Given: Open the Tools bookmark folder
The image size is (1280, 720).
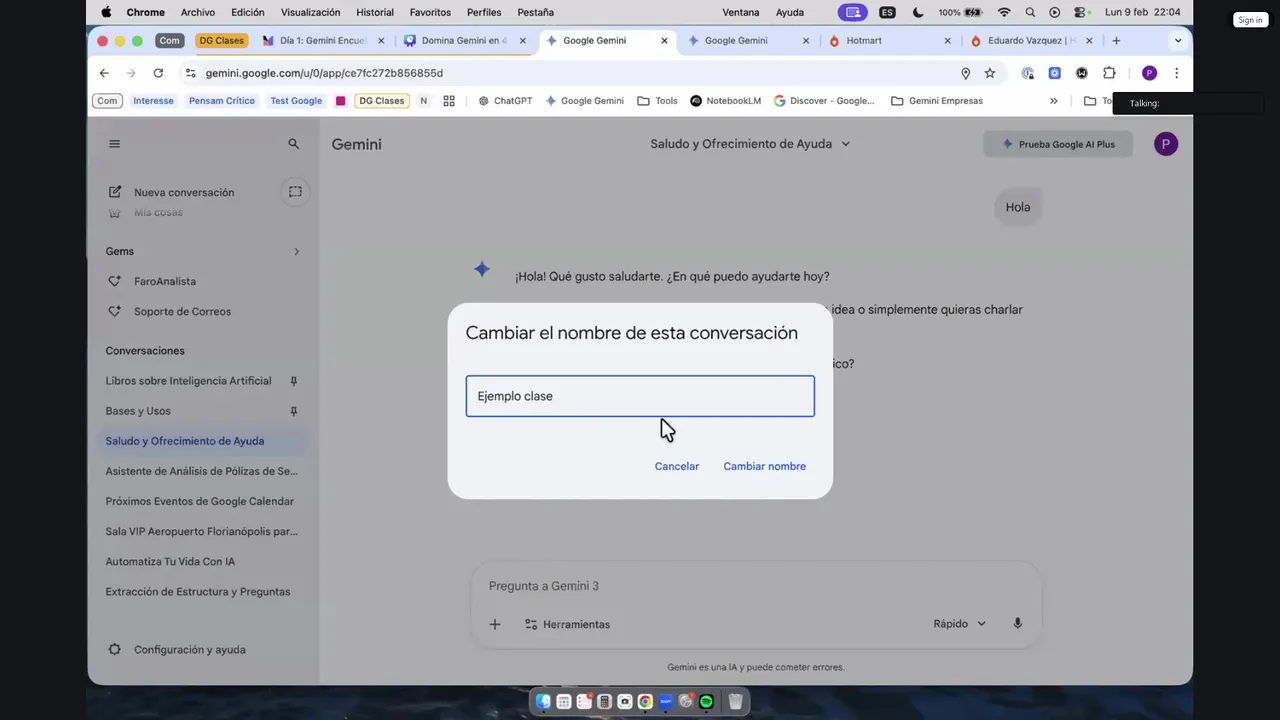Looking at the screenshot, I should tap(657, 101).
